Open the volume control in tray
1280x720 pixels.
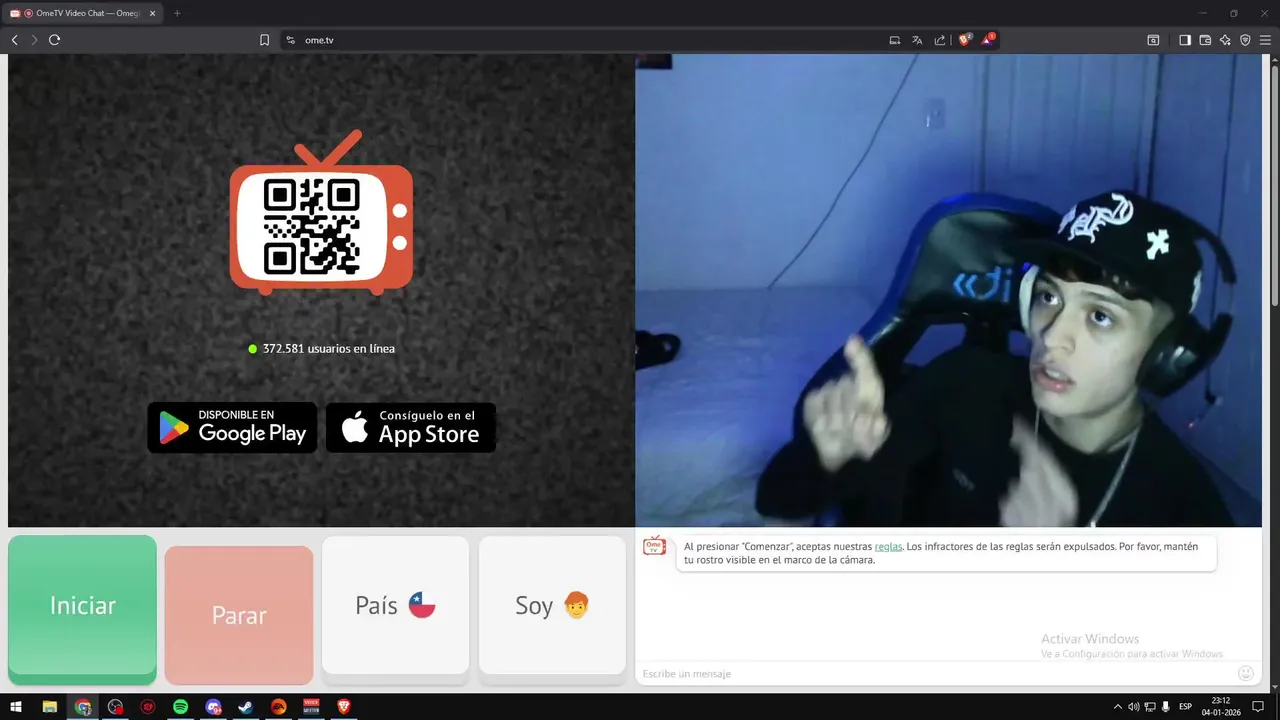coord(1133,707)
